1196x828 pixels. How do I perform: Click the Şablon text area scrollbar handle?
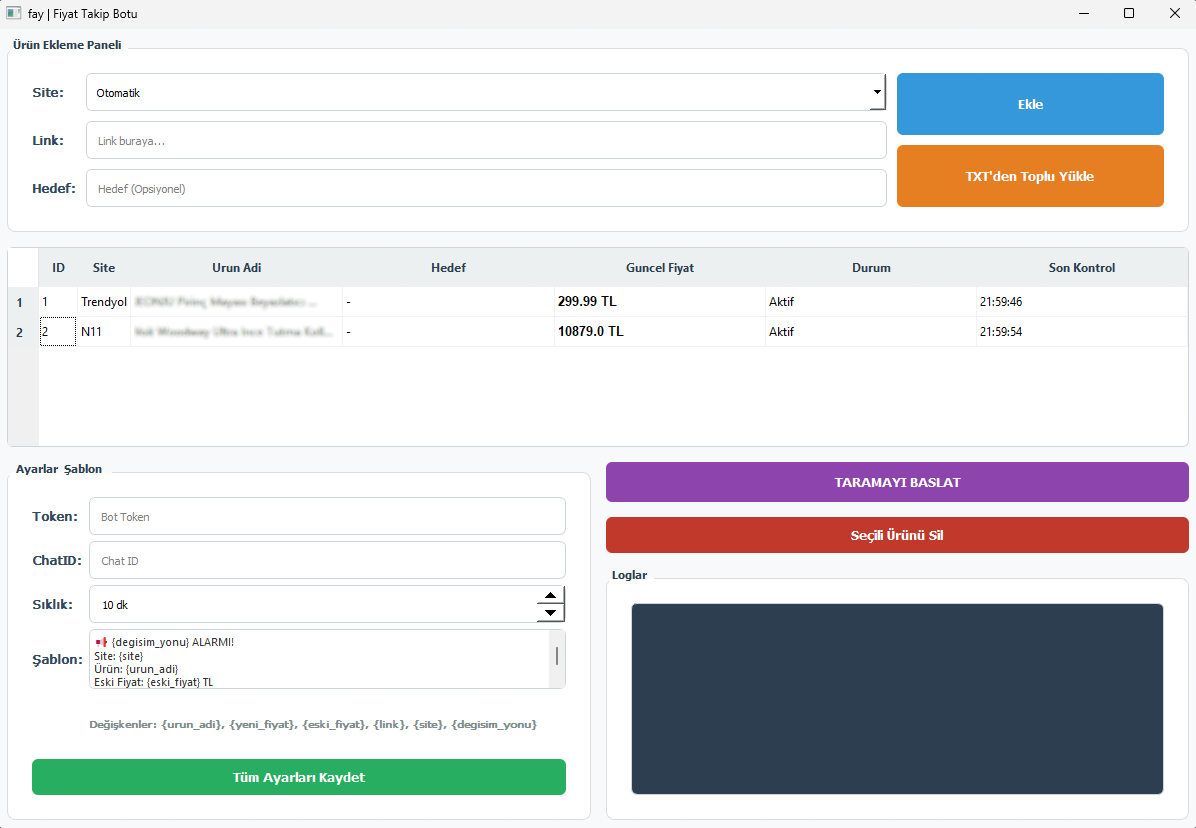coord(557,656)
